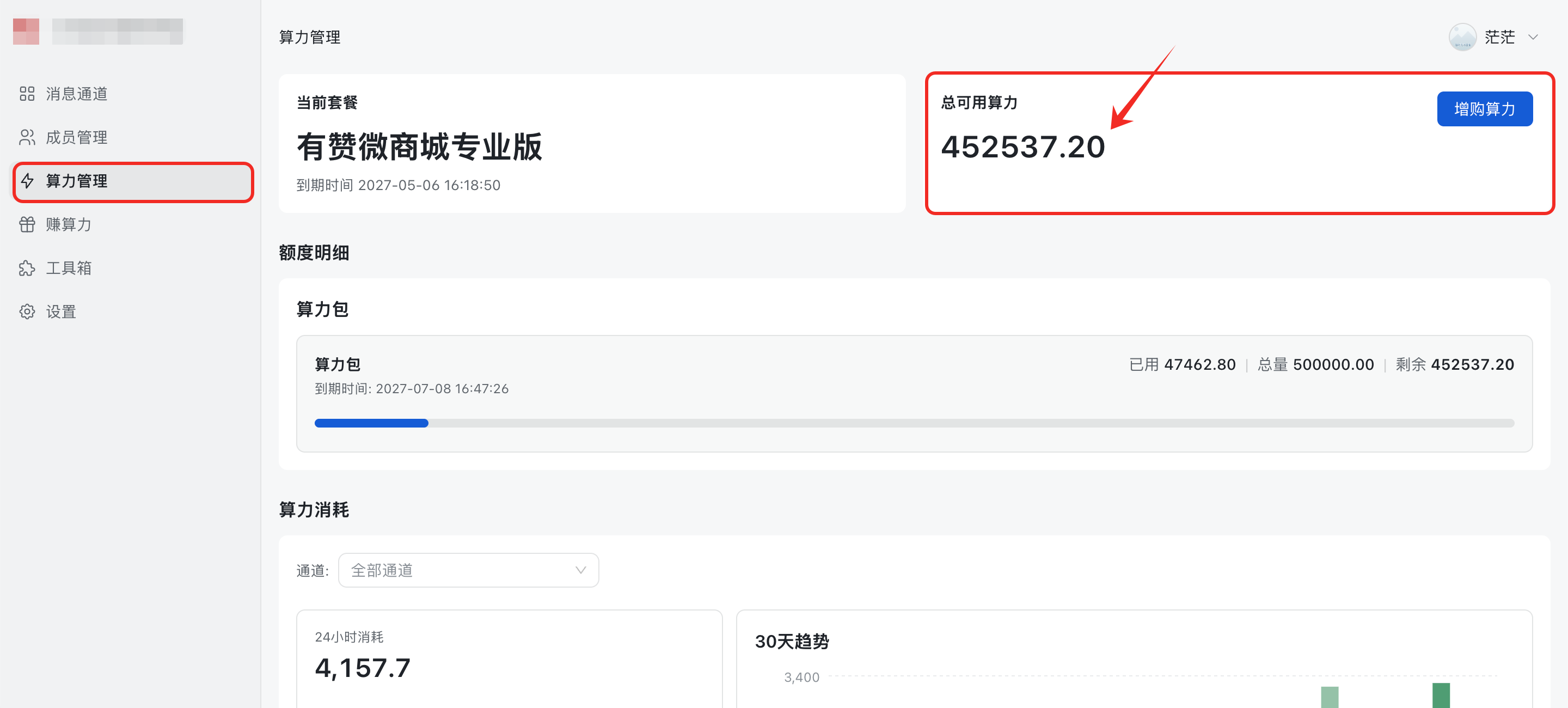Image resolution: width=1568 pixels, height=708 pixels.
Task: Expand the user menu chevron beside 茫茫
Action: (1533, 38)
